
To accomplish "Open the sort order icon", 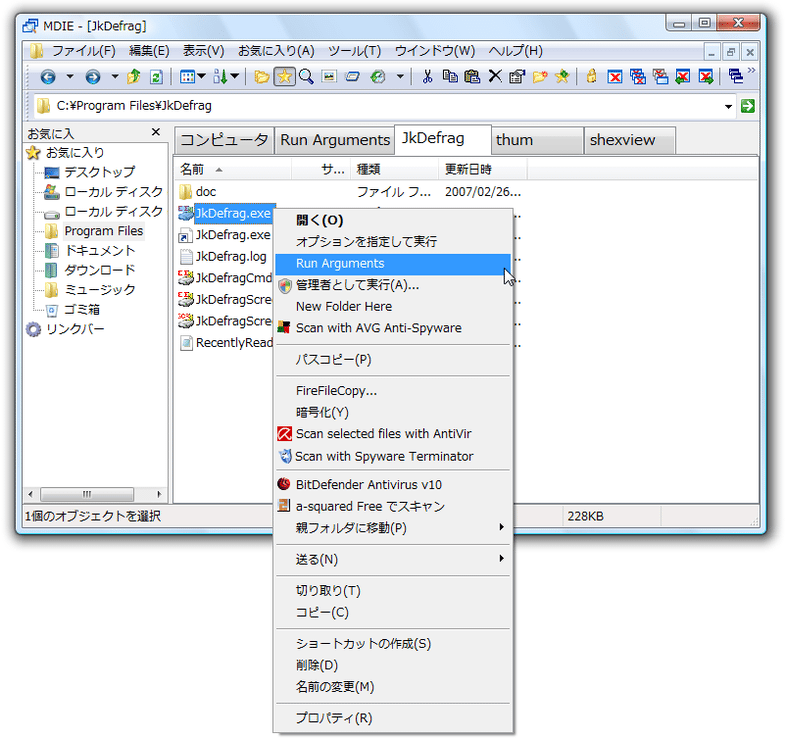I will pos(221,77).
